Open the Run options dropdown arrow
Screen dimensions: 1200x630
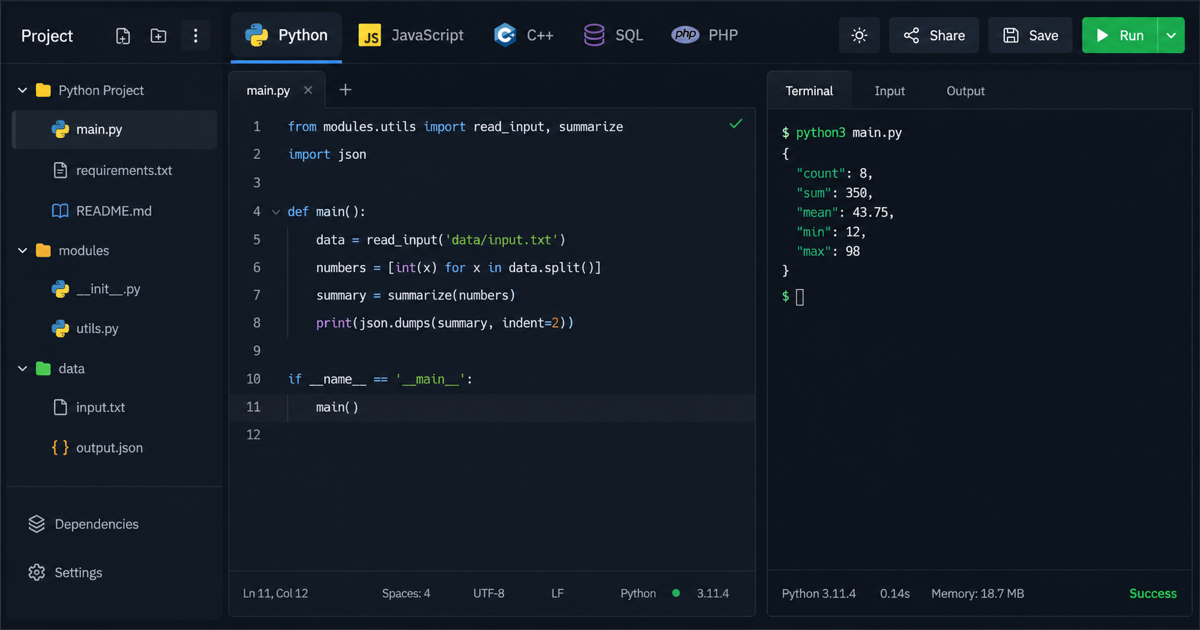pyautogui.click(x=1171, y=35)
